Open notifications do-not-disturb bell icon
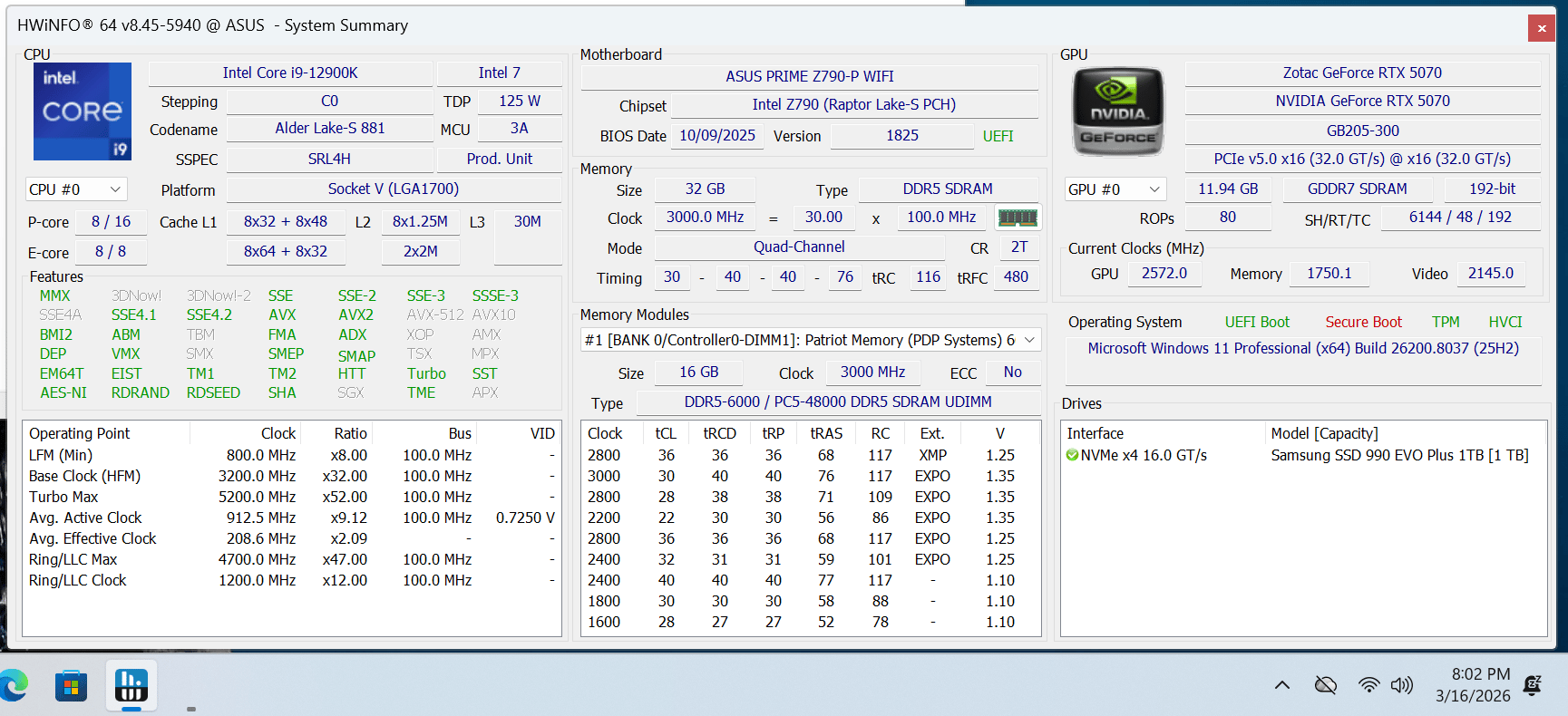The image size is (1568, 716). click(1533, 685)
